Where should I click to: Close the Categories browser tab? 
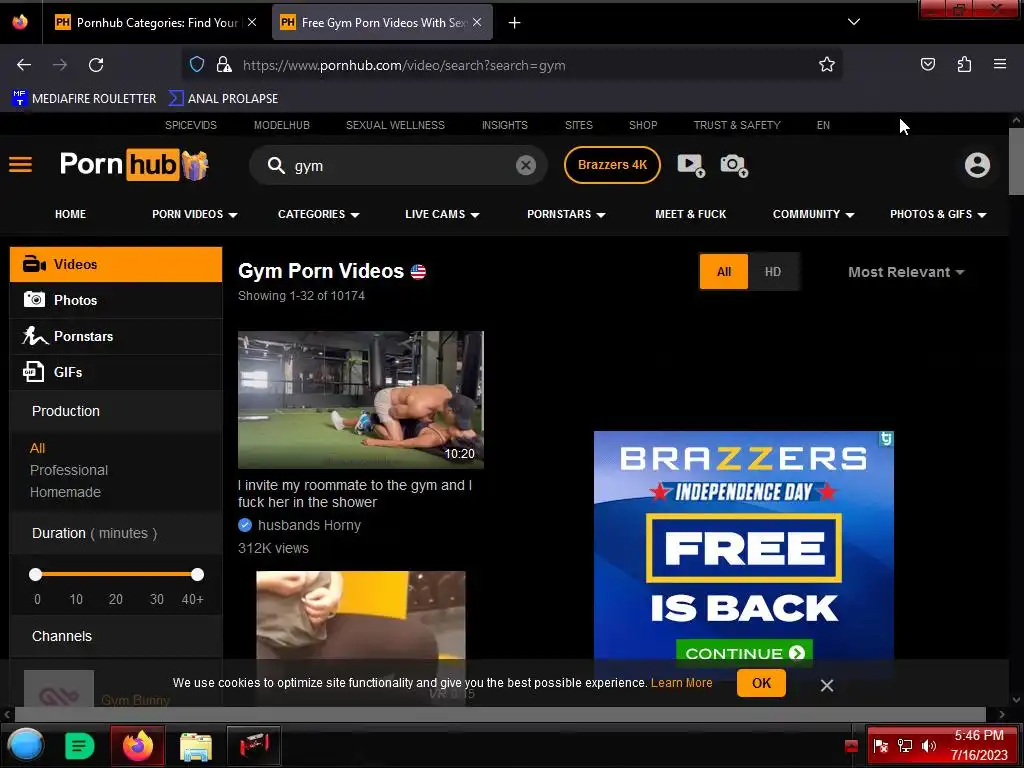coord(252,22)
